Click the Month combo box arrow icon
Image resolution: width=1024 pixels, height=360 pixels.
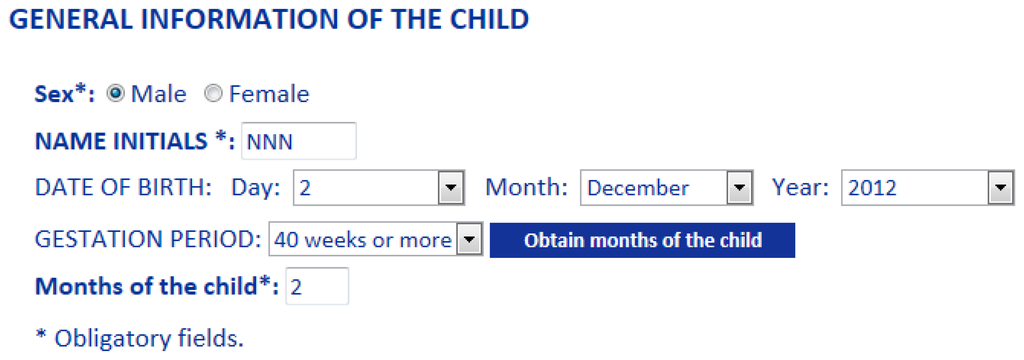point(739,188)
